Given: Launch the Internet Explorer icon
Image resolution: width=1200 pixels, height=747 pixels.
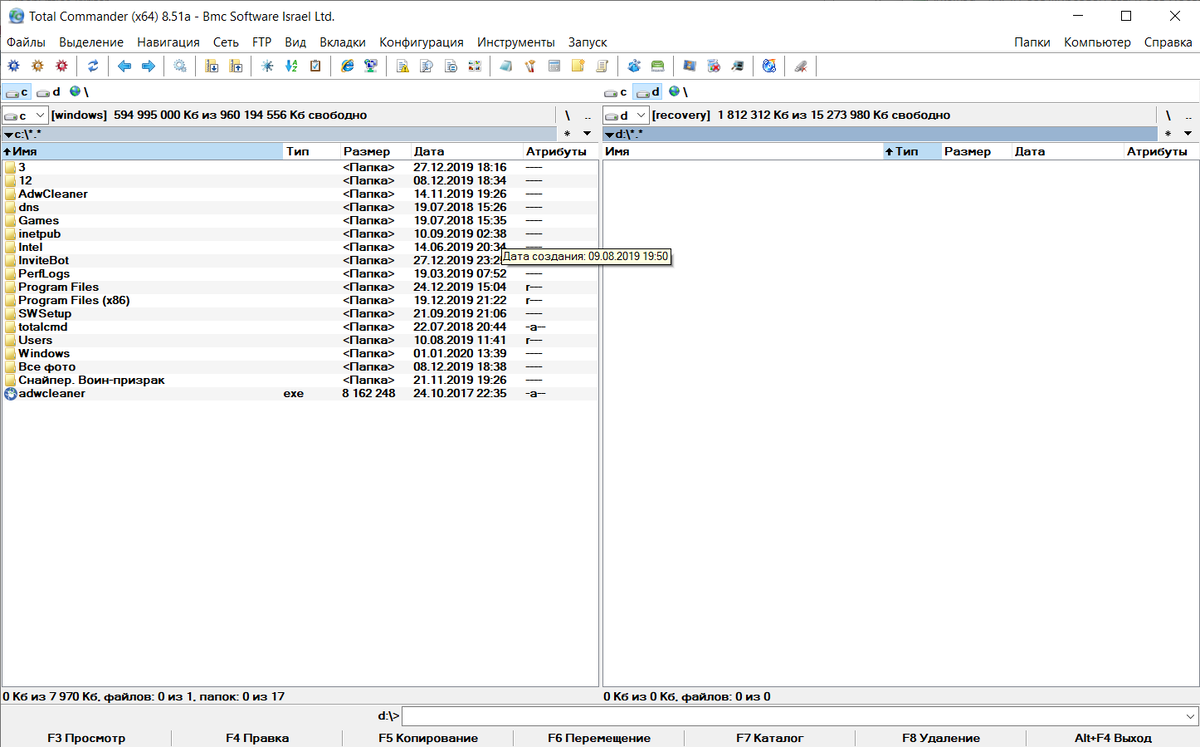Looking at the screenshot, I should (x=347, y=66).
